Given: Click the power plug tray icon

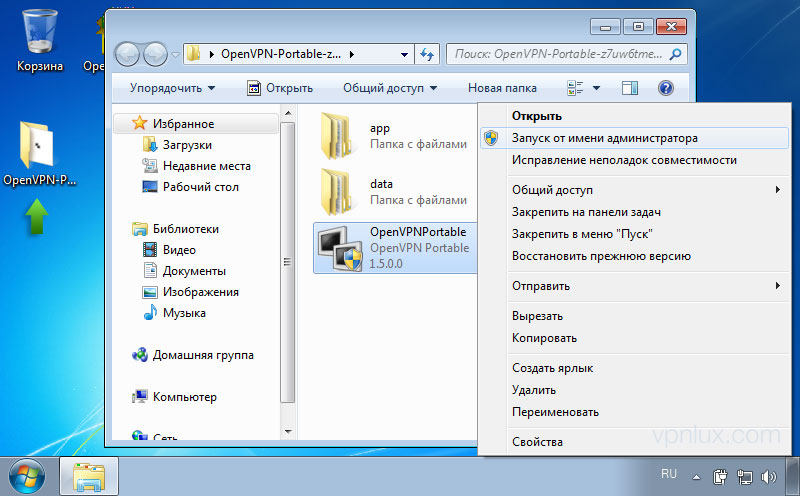Looking at the screenshot, I should 720,477.
